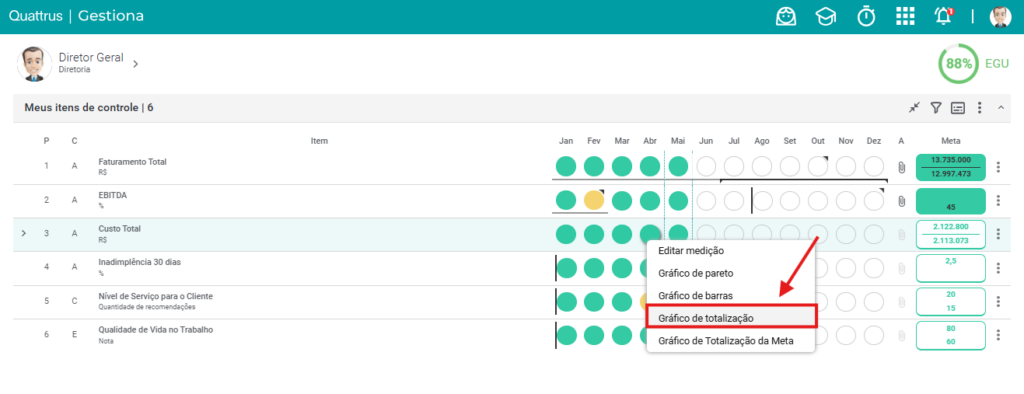Click the Faturamento Total meta box 13.735.000
This screenshot has width=1024, height=394.
click(x=951, y=167)
